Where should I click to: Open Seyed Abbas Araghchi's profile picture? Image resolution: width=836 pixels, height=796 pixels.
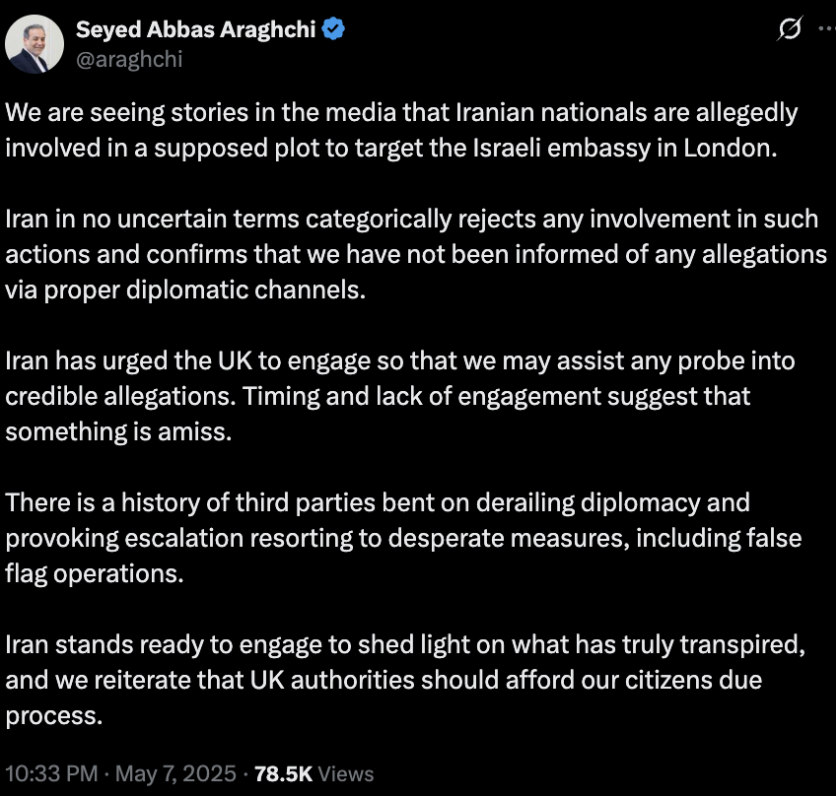34,43
